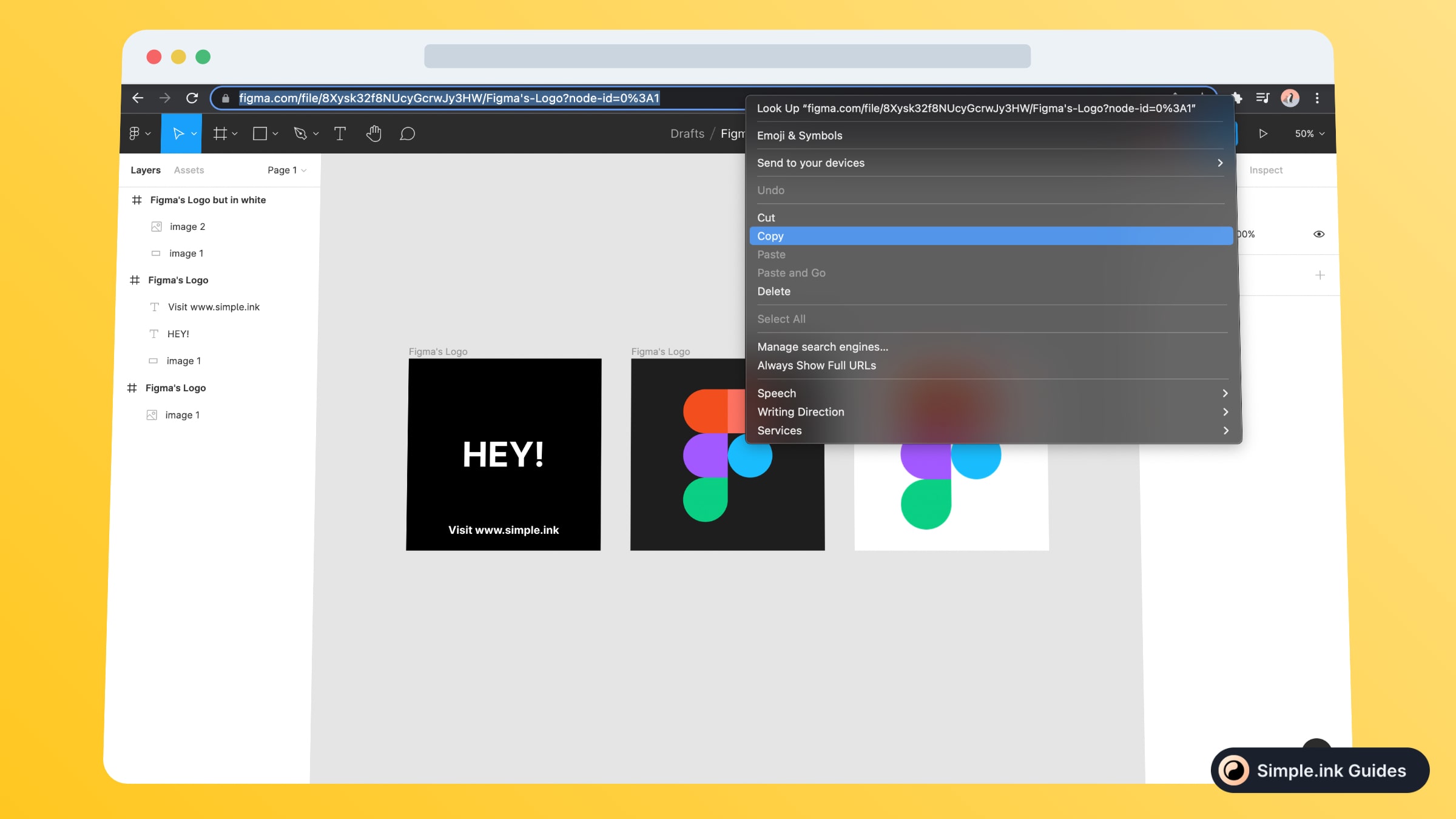Choose Cut from context menu
Image resolution: width=1456 pixels, height=819 pixels.
pyautogui.click(x=766, y=218)
